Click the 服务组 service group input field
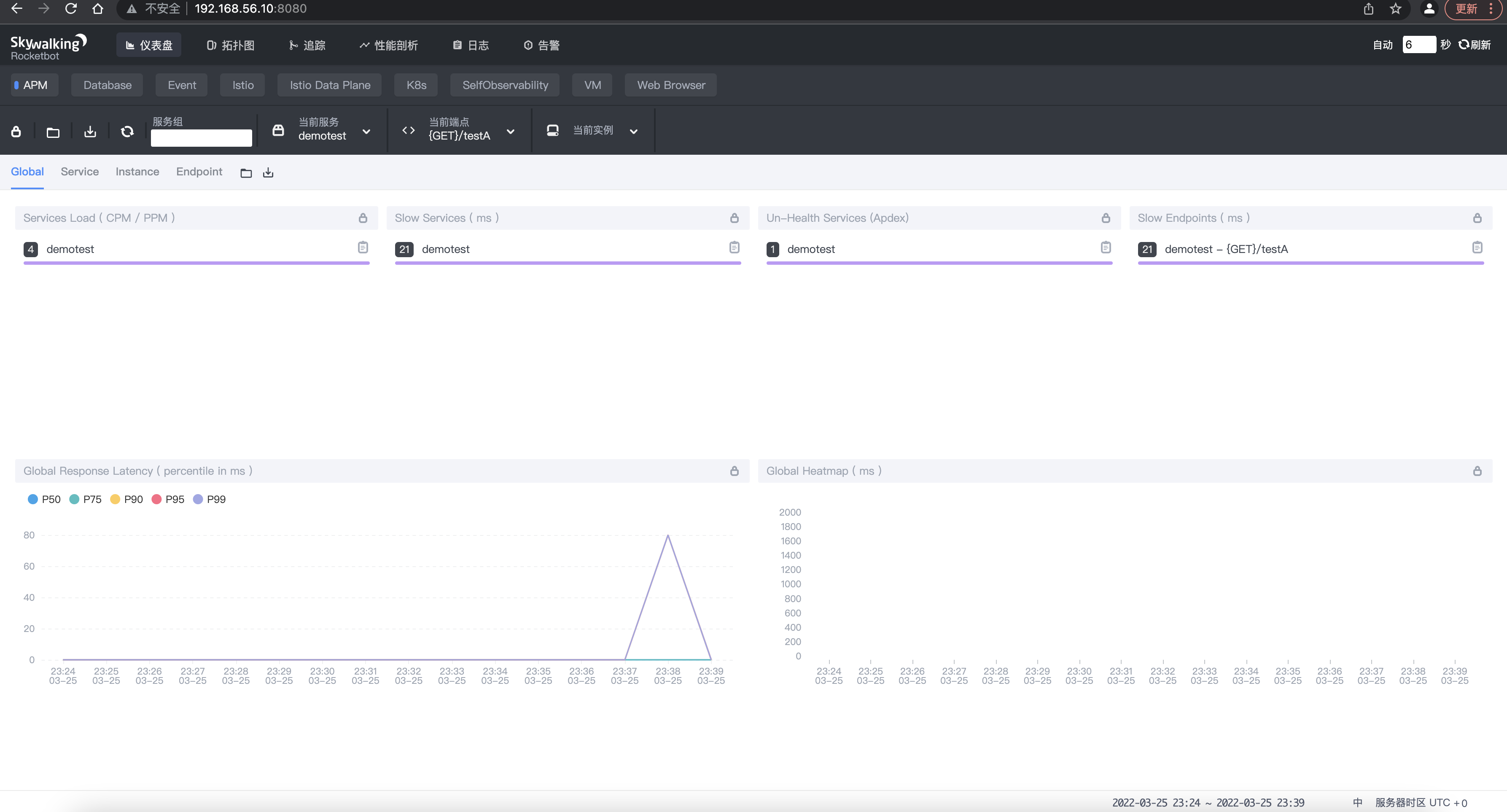 tap(201, 137)
